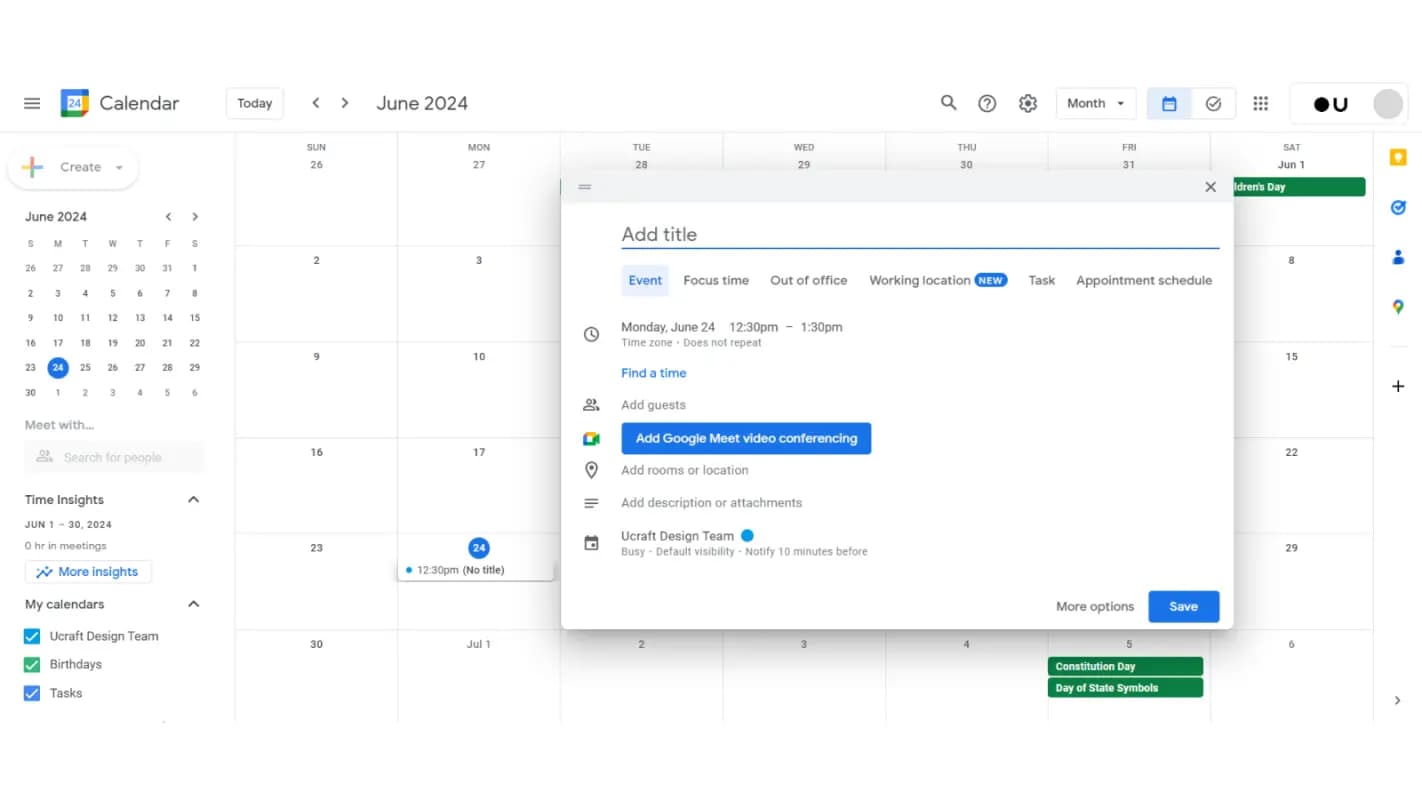Image resolution: width=1422 pixels, height=800 pixels.
Task: Open the event color swatch
Action: coord(748,536)
